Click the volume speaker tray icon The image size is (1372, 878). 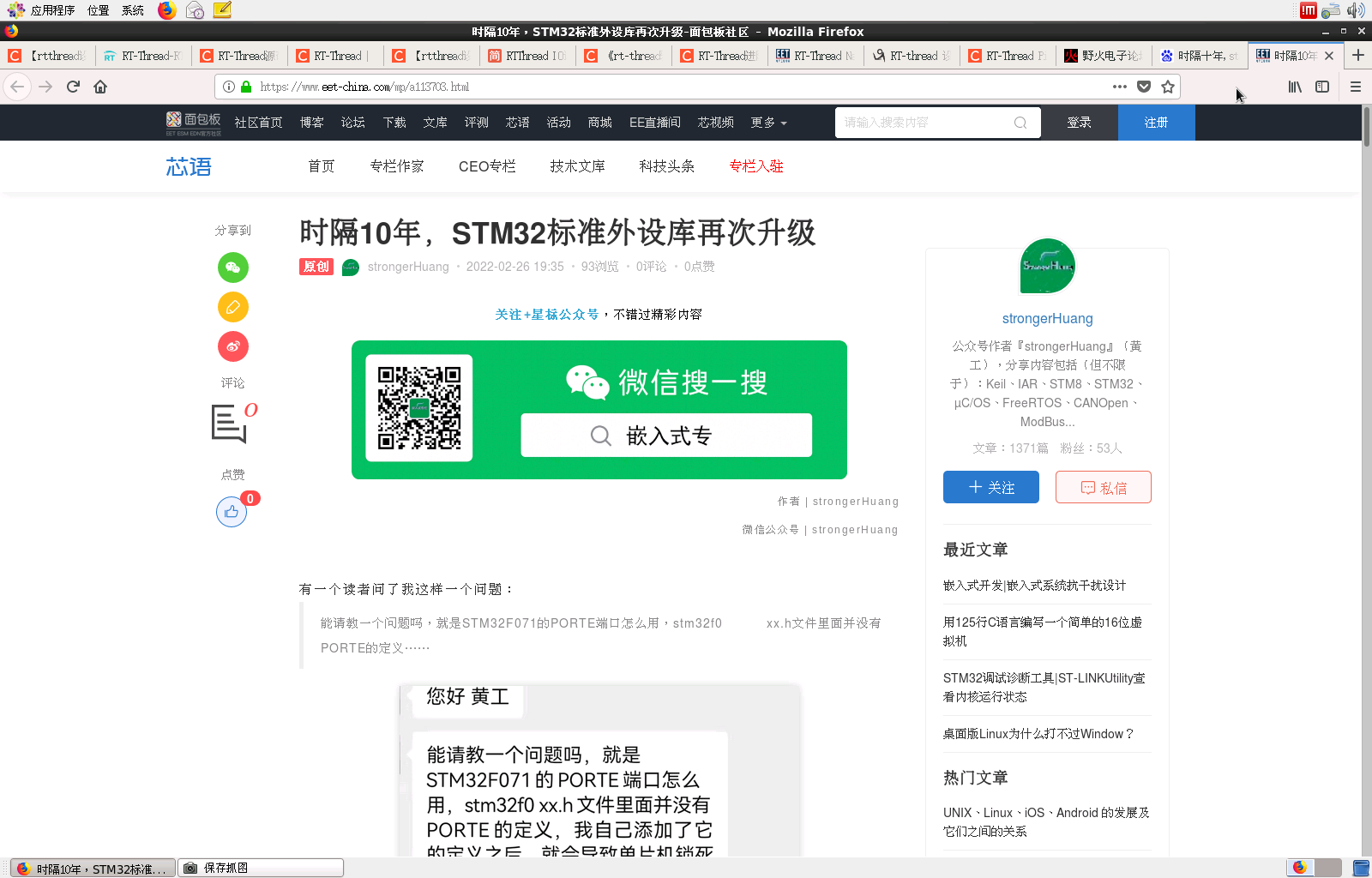click(1356, 10)
